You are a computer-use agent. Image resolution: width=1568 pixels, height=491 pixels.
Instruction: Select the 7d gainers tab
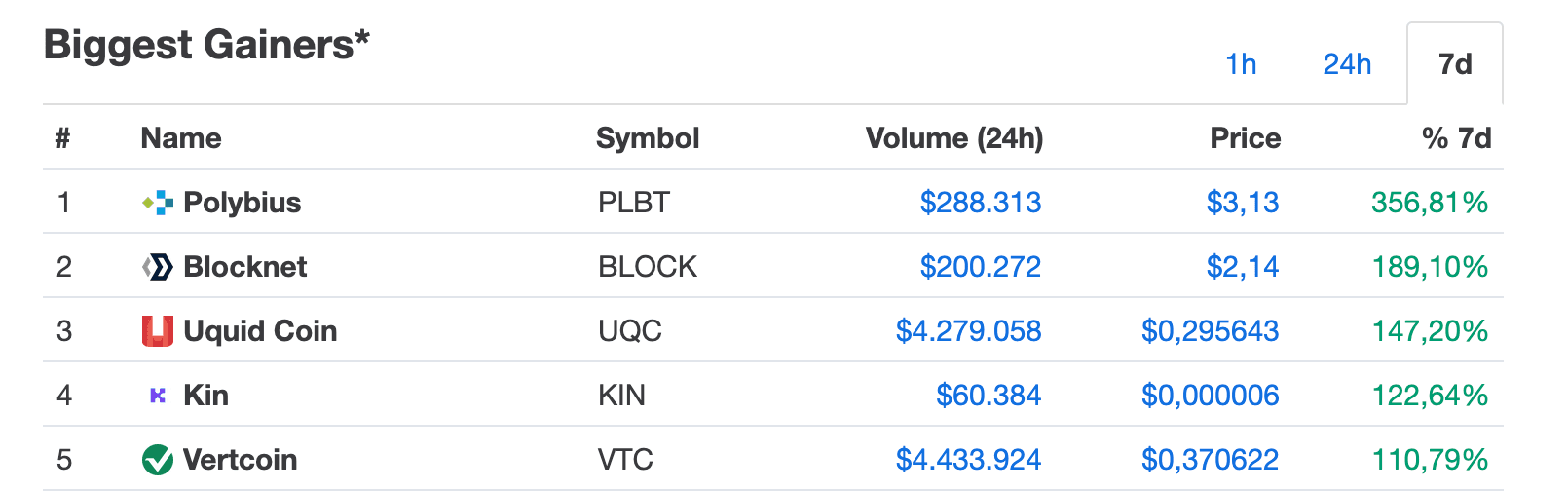click(x=1455, y=64)
